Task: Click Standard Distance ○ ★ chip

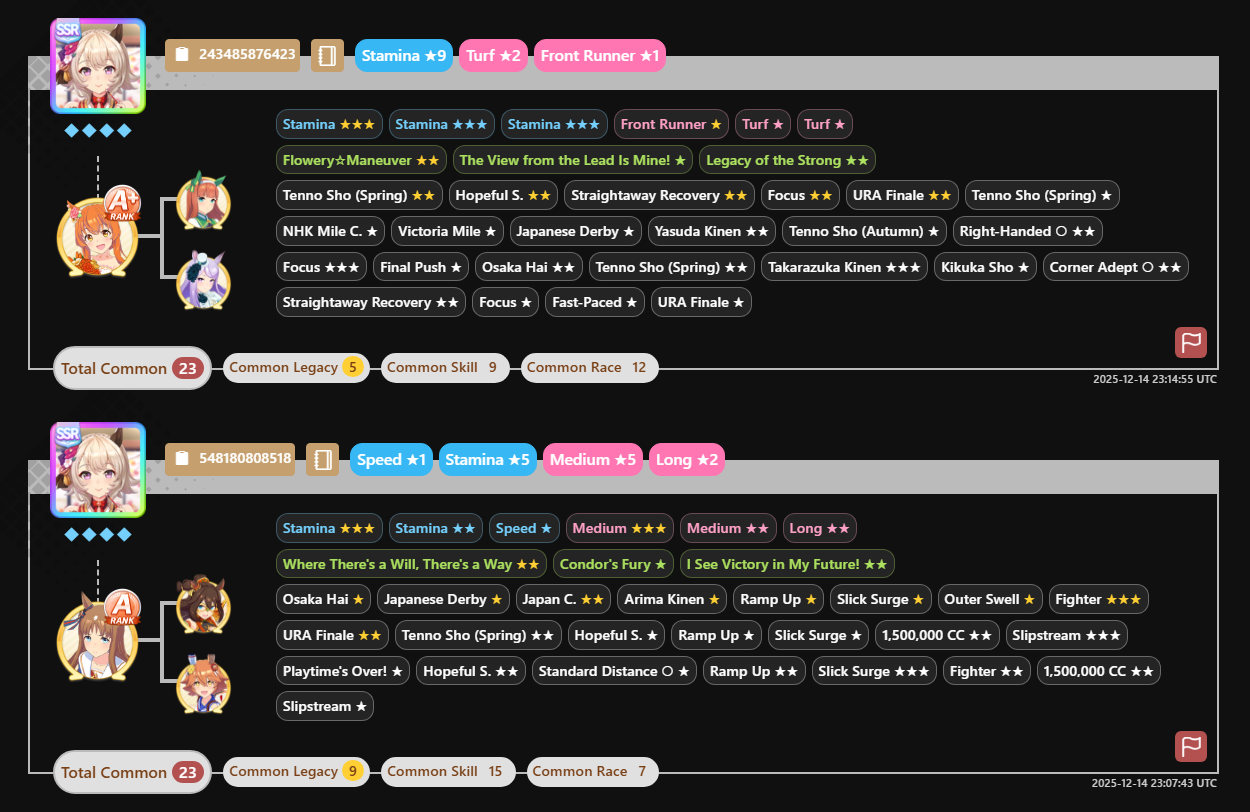Action: [x=614, y=671]
